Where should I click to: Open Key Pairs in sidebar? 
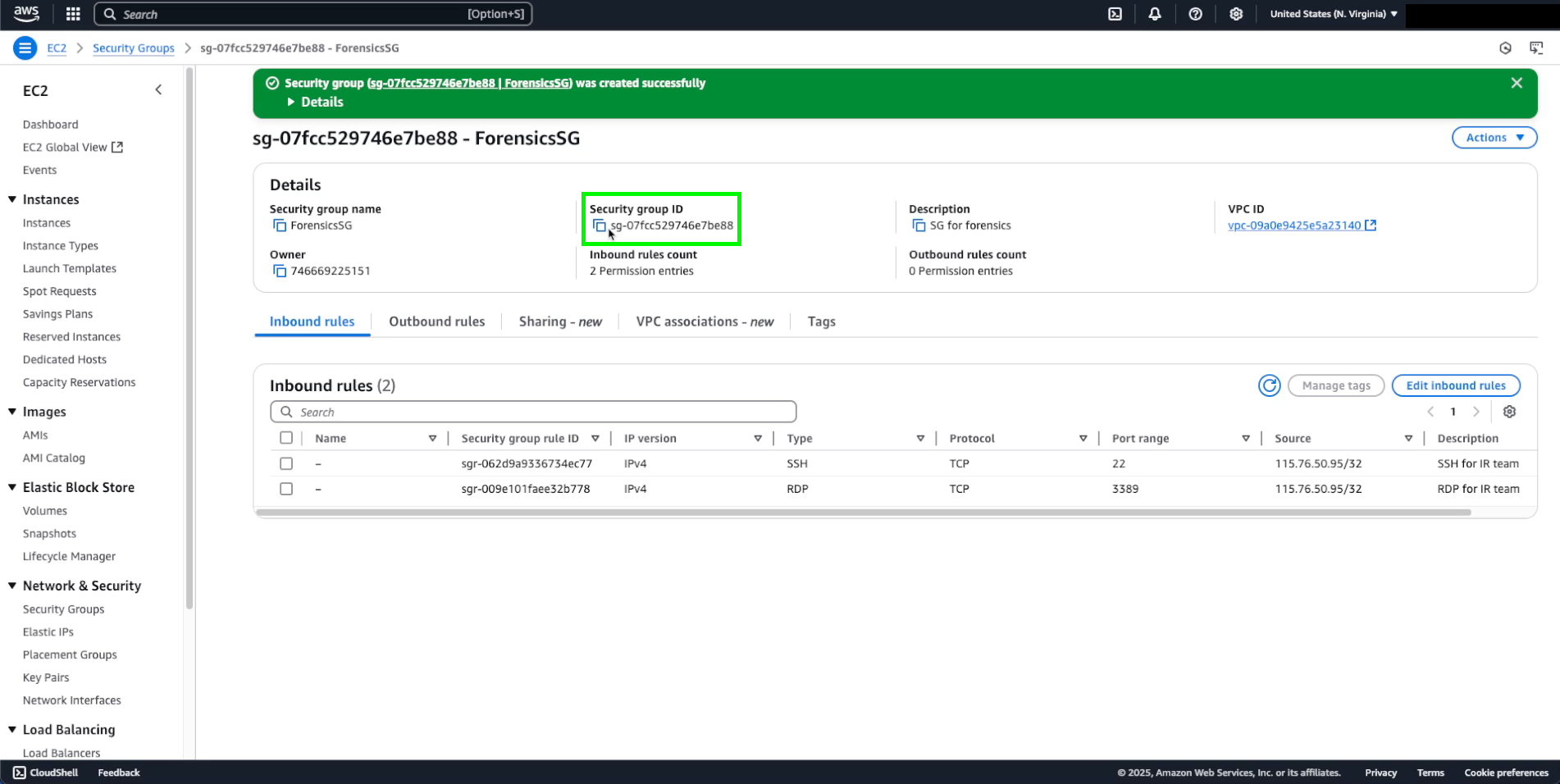click(46, 677)
